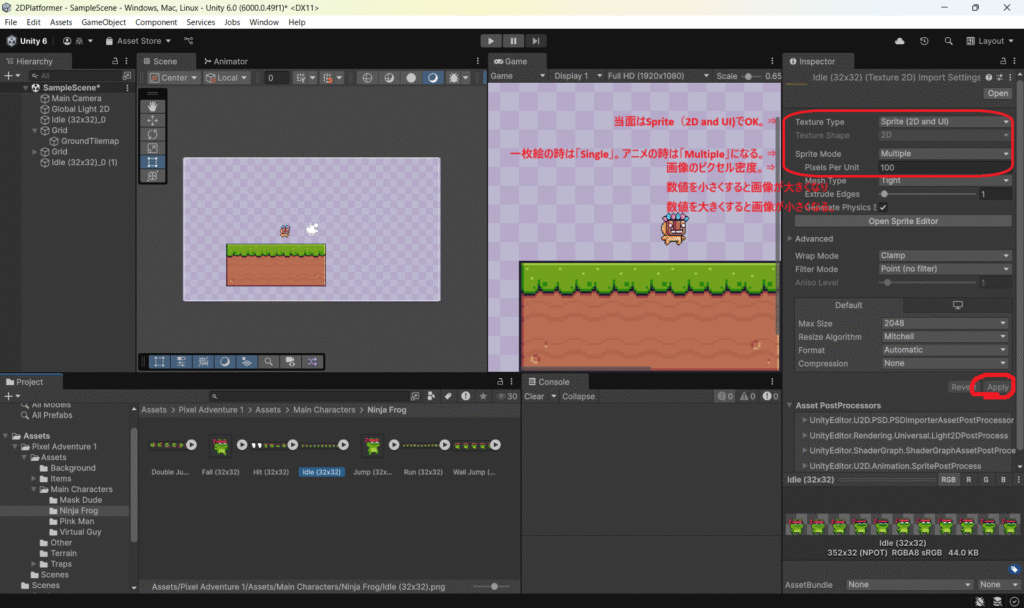Image resolution: width=1024 pixels, height=608 pixels.
Task: Open the GameObject menu
Action: coord(103,22)
